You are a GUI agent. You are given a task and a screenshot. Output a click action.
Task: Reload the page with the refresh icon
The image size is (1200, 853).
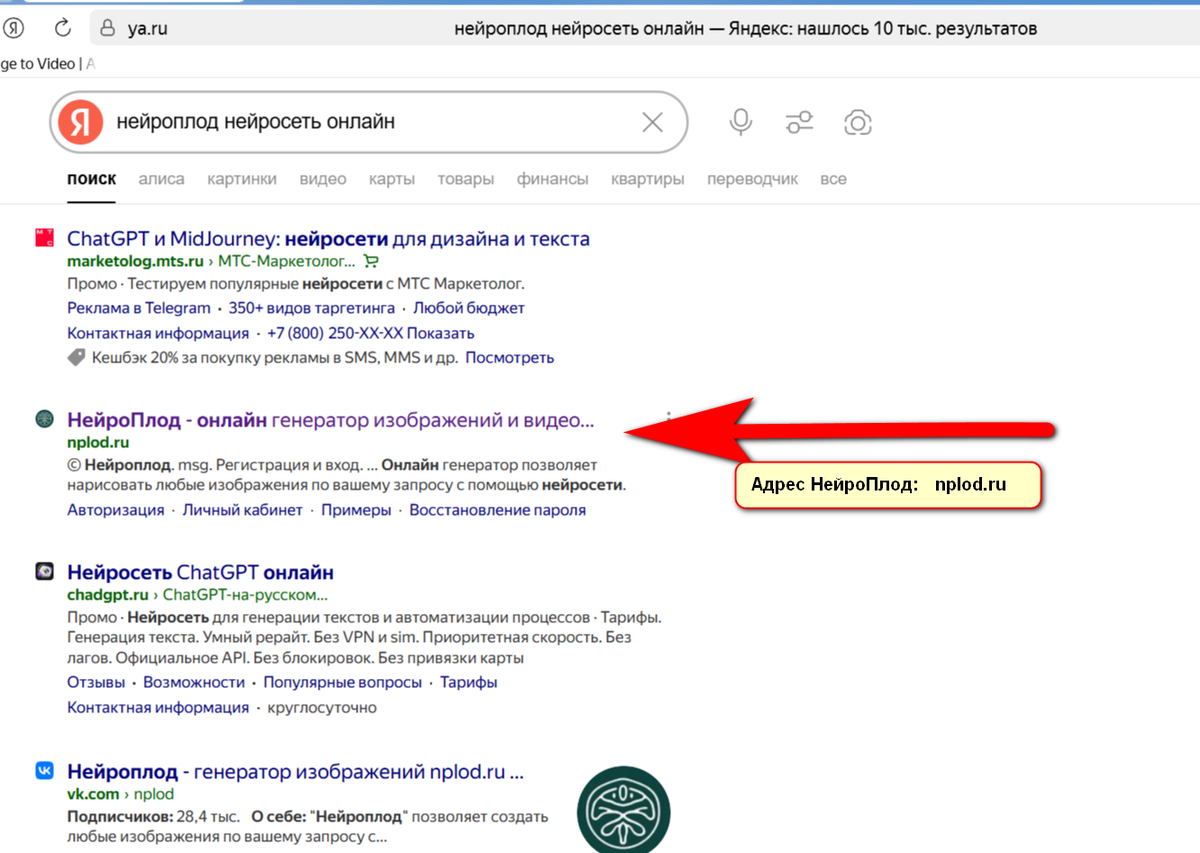[x=63, y=28]
